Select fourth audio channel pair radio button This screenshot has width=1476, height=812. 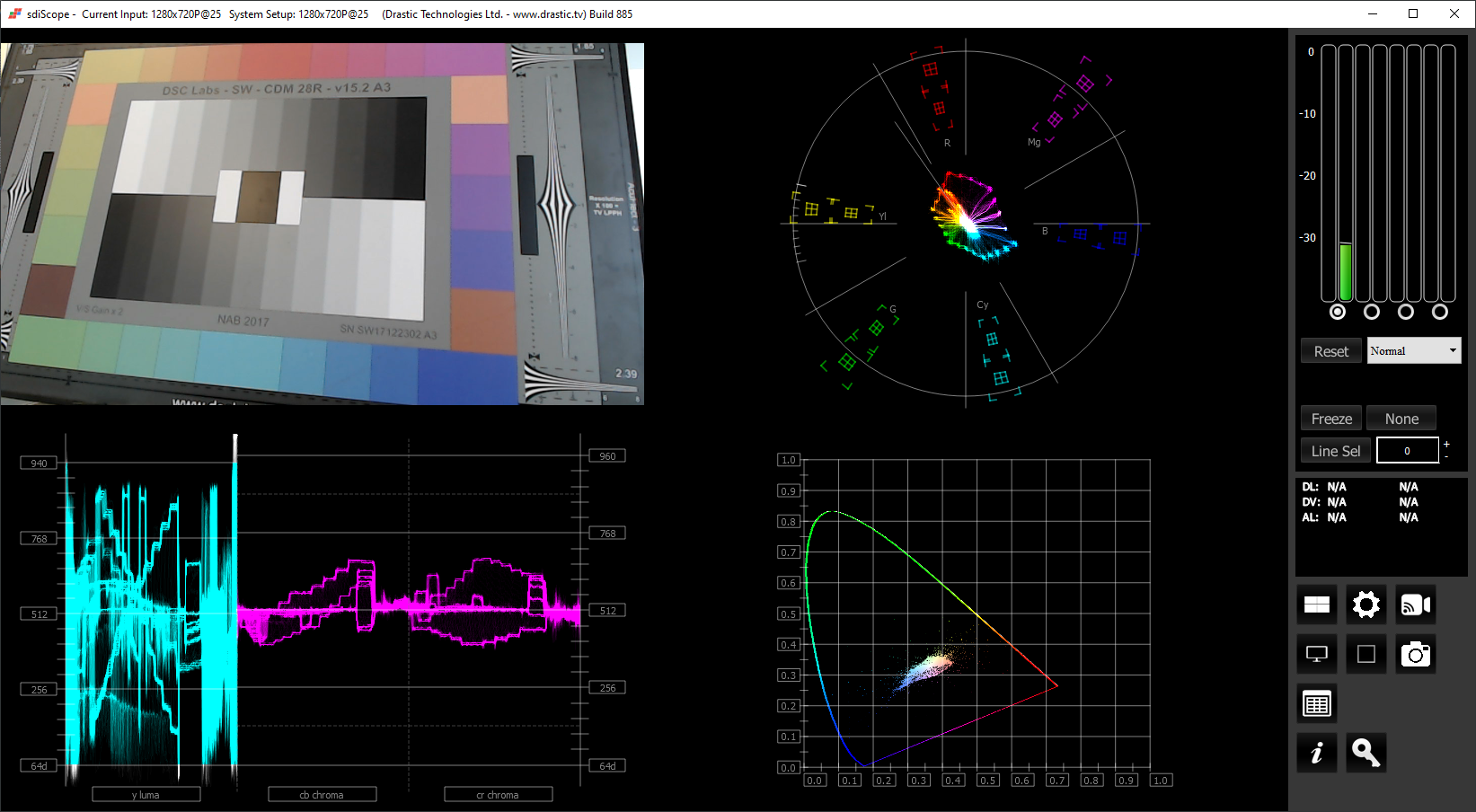pos(1440,312)
